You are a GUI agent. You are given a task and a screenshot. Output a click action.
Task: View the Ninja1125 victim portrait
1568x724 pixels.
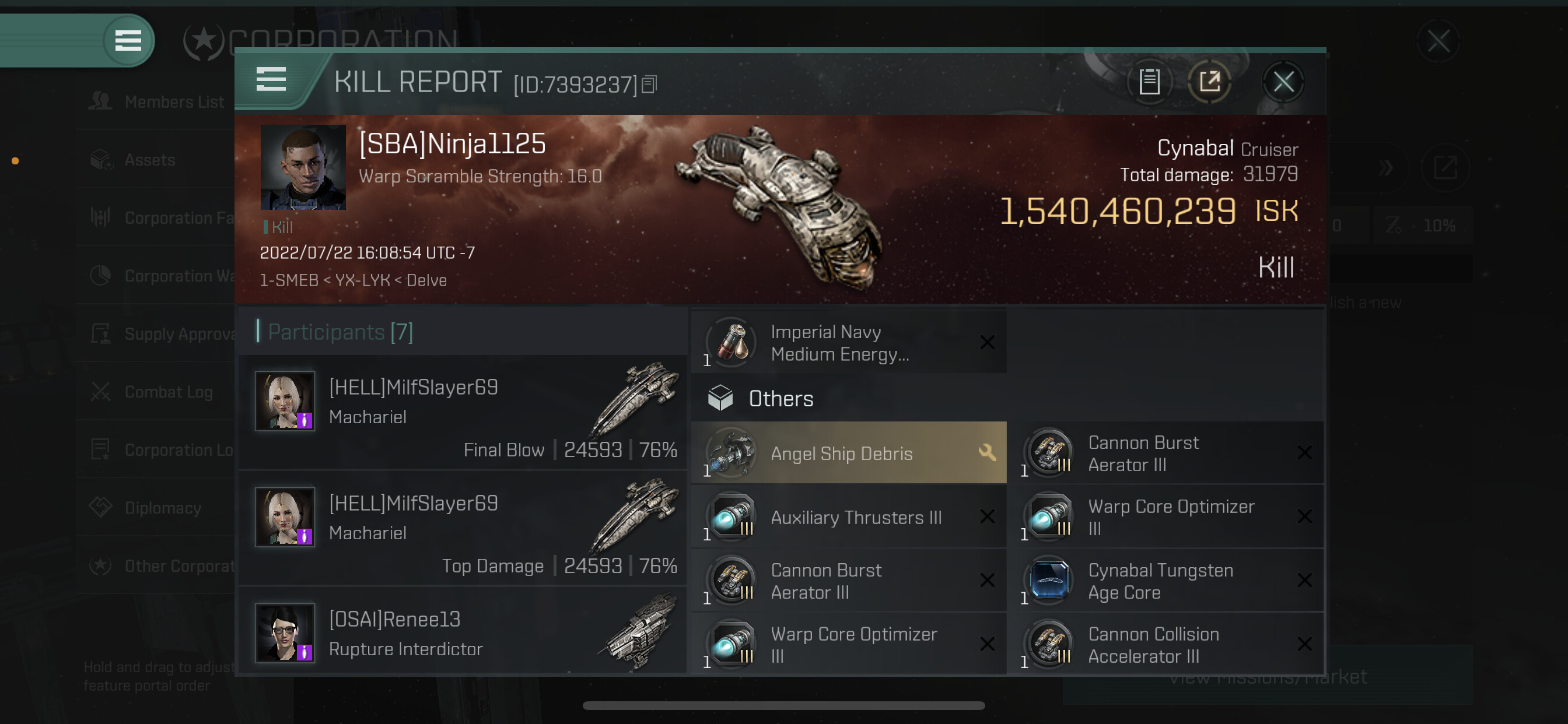pyautogui.click(x=303, y=167)
